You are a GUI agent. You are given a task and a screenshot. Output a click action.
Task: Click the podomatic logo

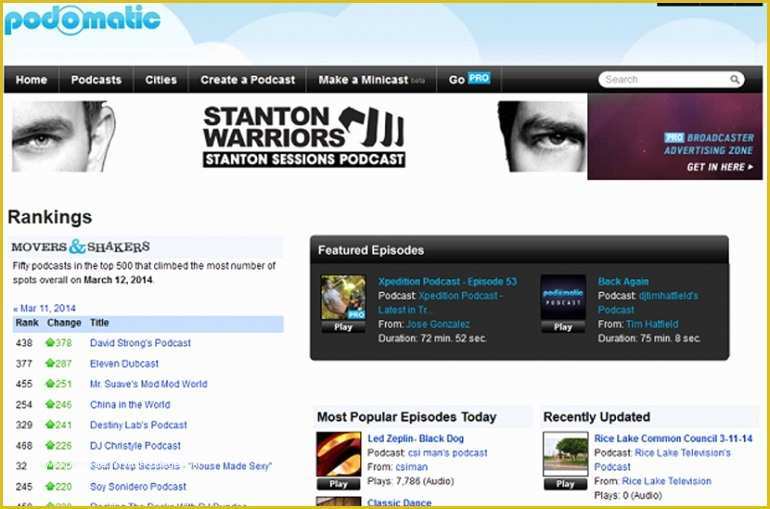(x=82, y=20)
